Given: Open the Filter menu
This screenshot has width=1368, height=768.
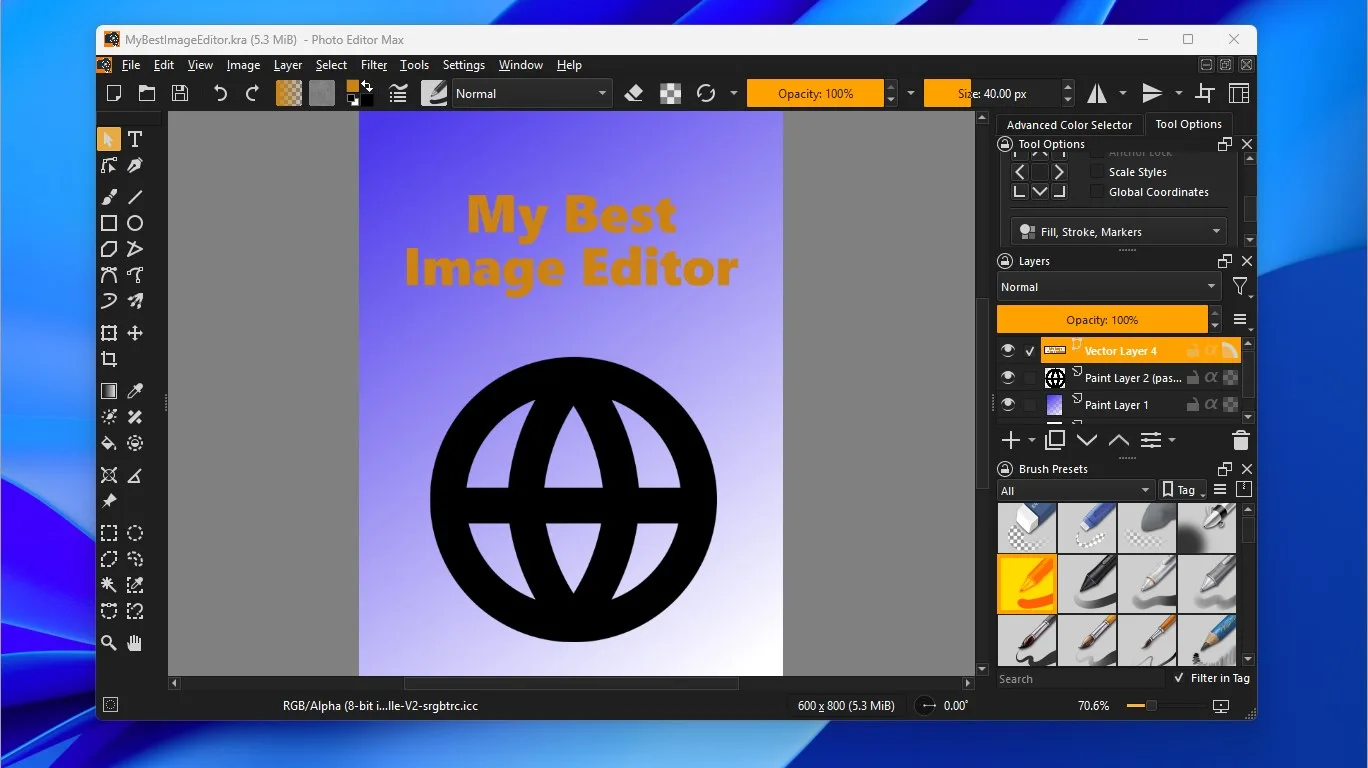Looking at the screenshot, I should pyautogui.click(x=374, y=65).
